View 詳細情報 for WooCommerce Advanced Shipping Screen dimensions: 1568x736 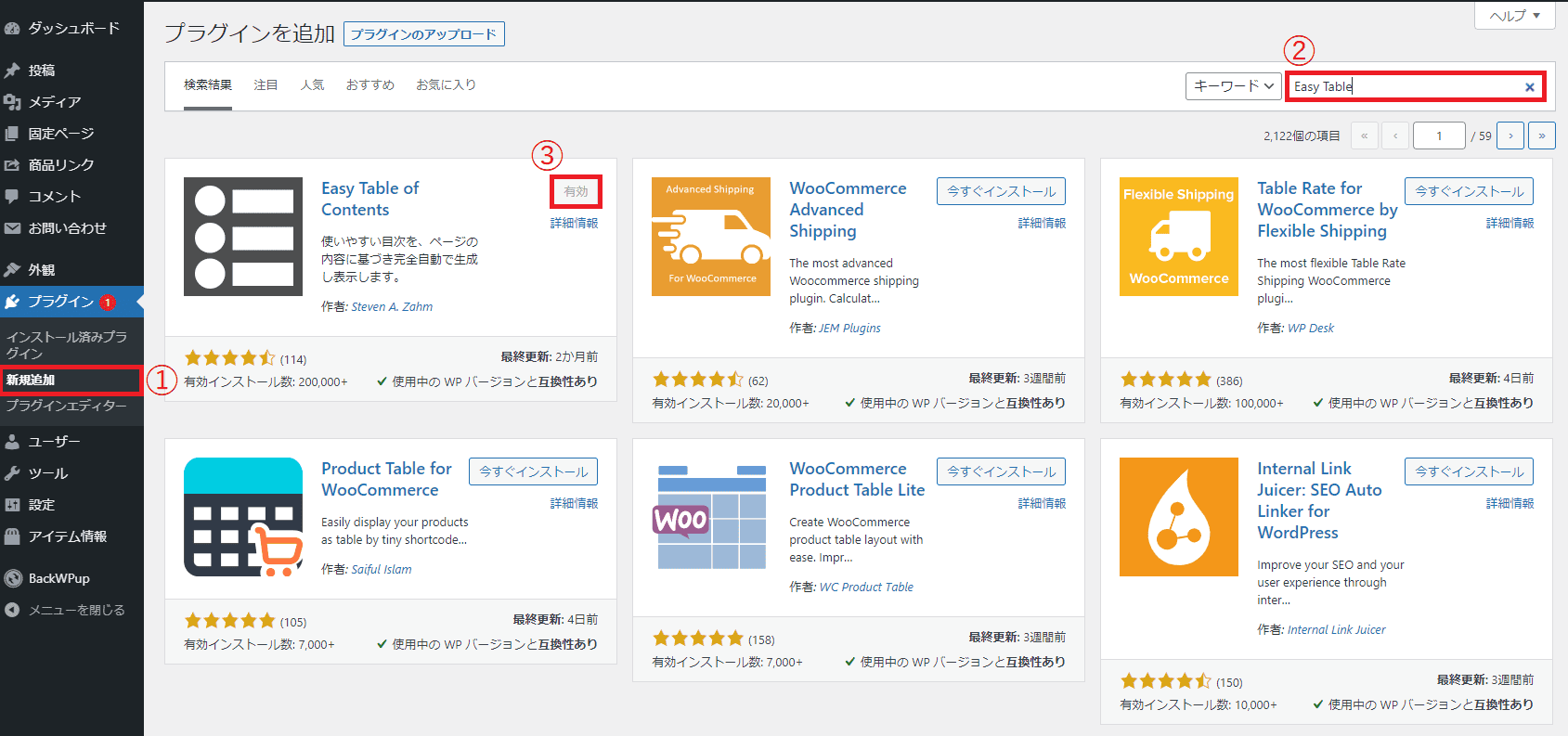(x=1042, y=223)
